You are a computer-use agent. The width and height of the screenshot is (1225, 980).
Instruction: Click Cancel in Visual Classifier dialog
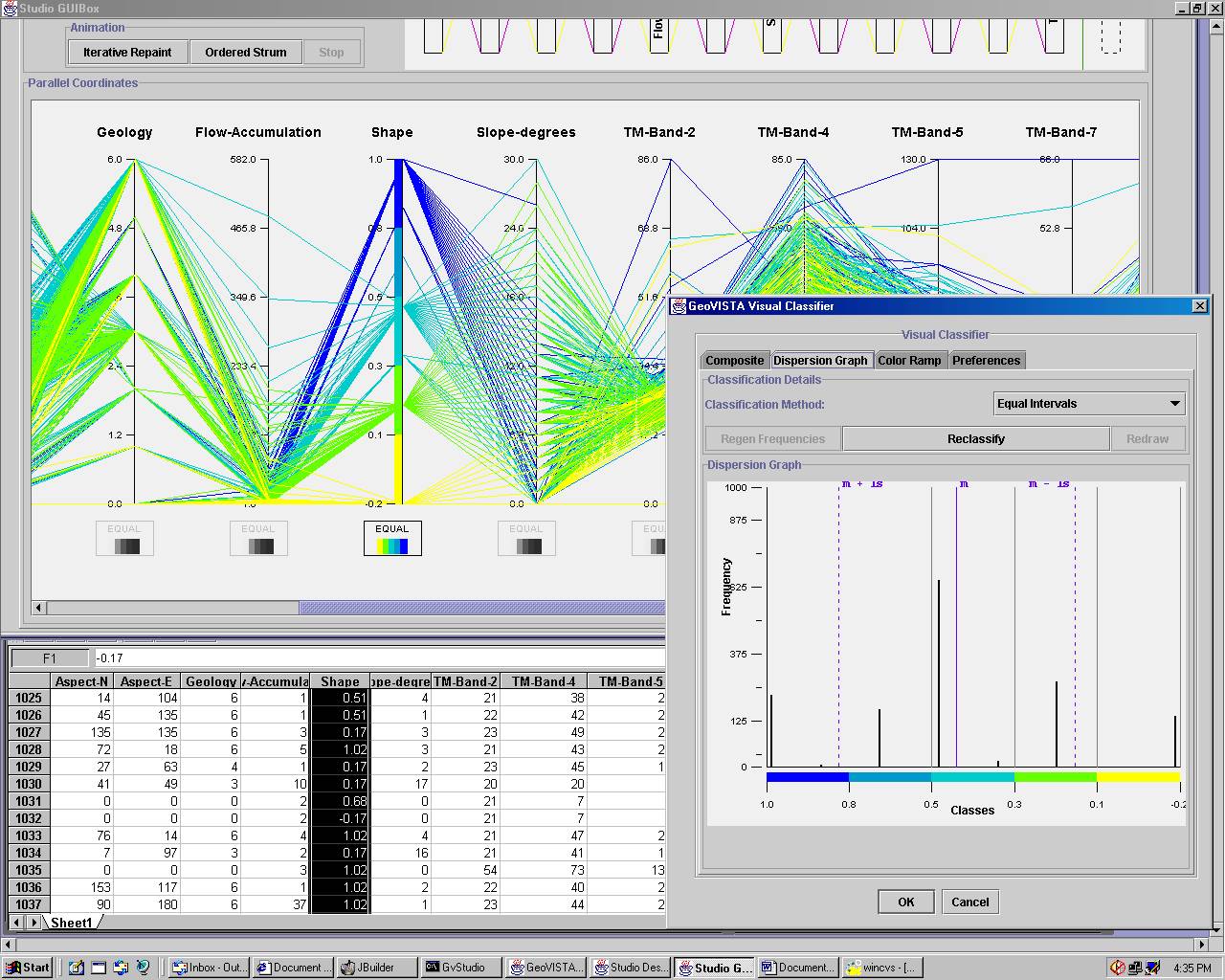pos(970,902)
